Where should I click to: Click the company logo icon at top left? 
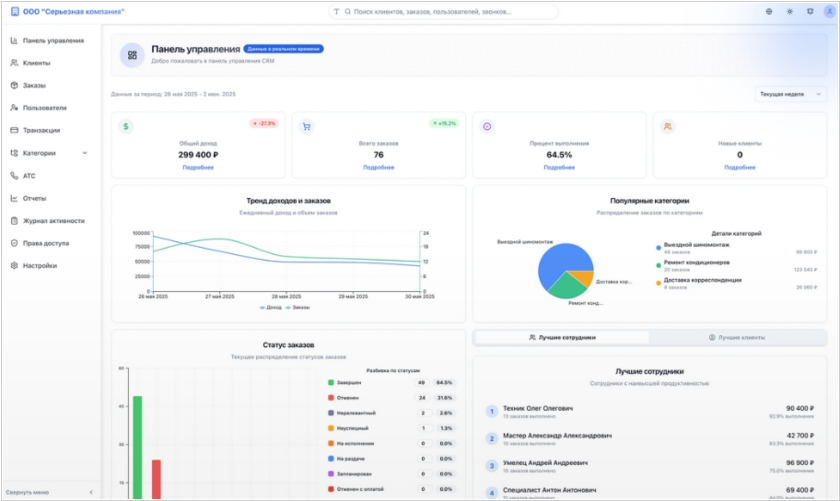click(14, 12)
